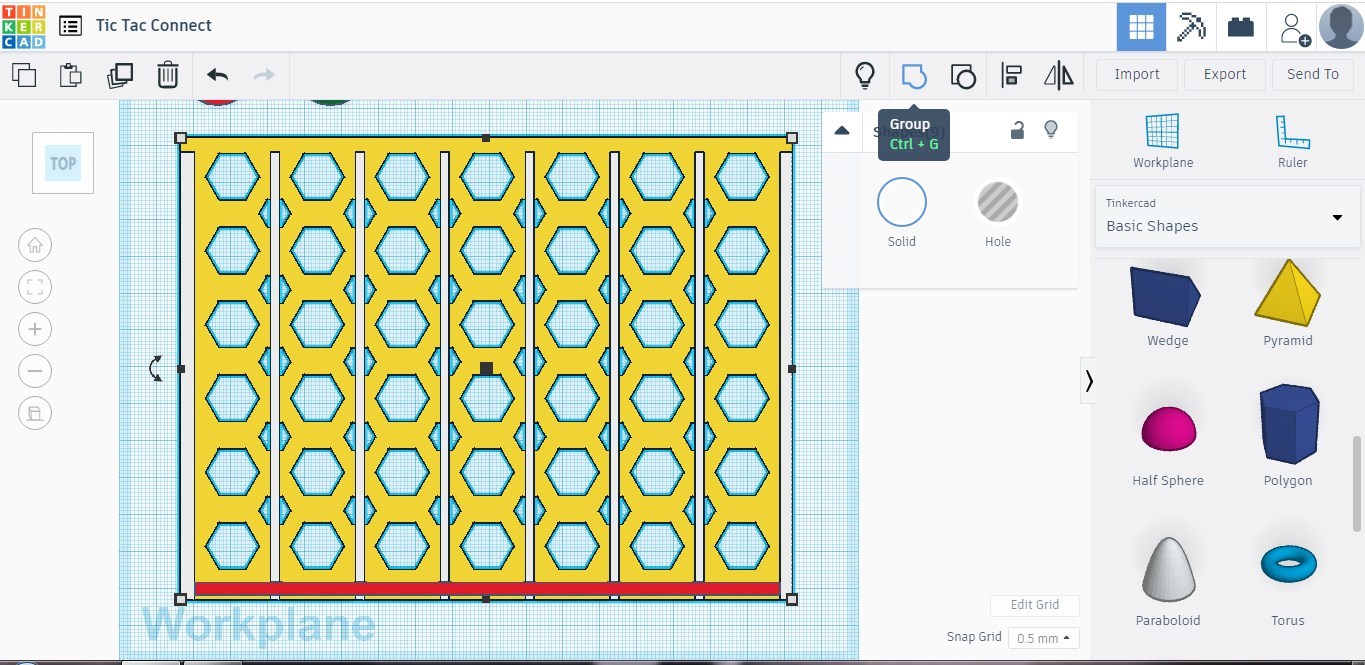Click the rotation handle beside the board
The height and width of the screenshot is (665, 1365).
pos(156,369)
